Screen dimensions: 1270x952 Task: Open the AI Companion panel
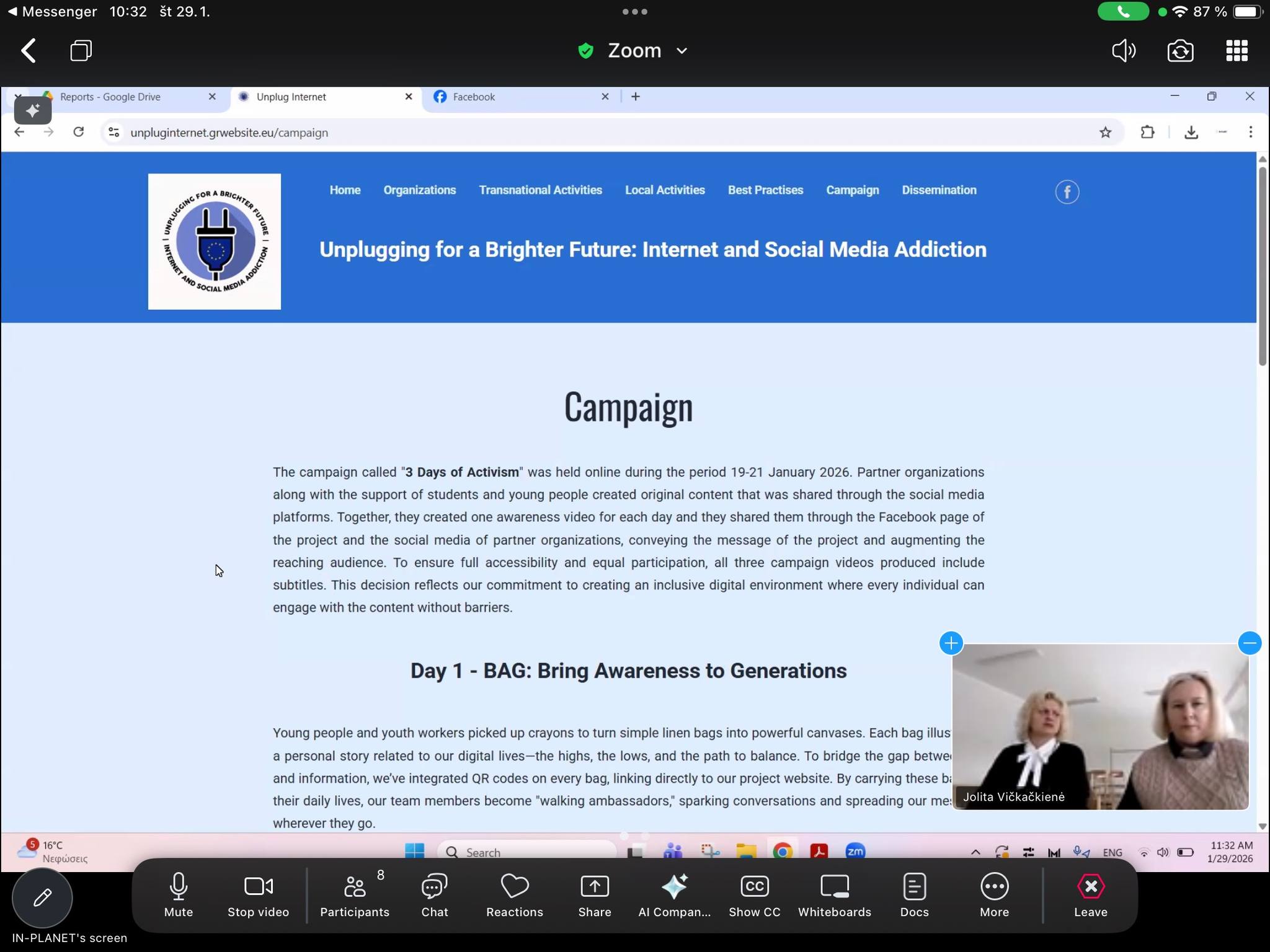(x=674, y=894)
